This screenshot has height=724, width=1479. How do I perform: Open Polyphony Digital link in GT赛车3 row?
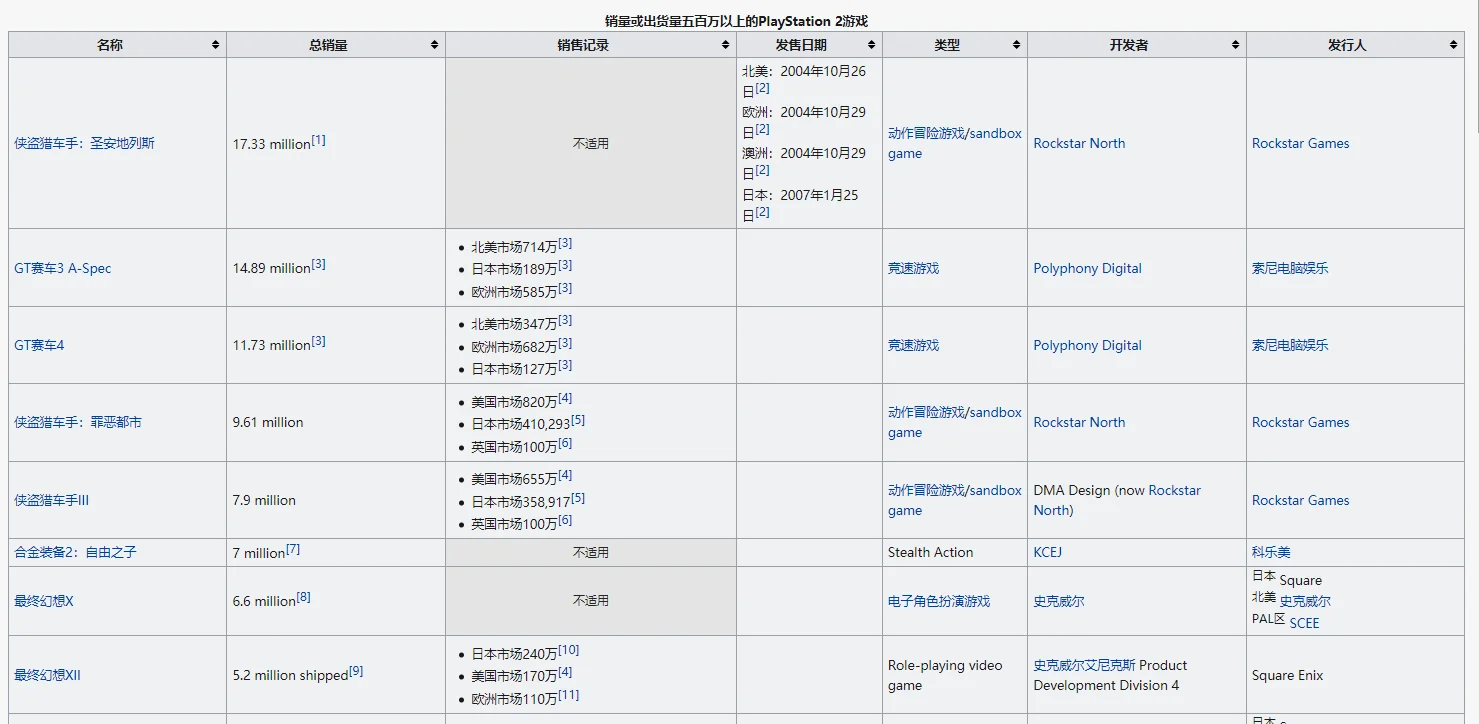1087,268
